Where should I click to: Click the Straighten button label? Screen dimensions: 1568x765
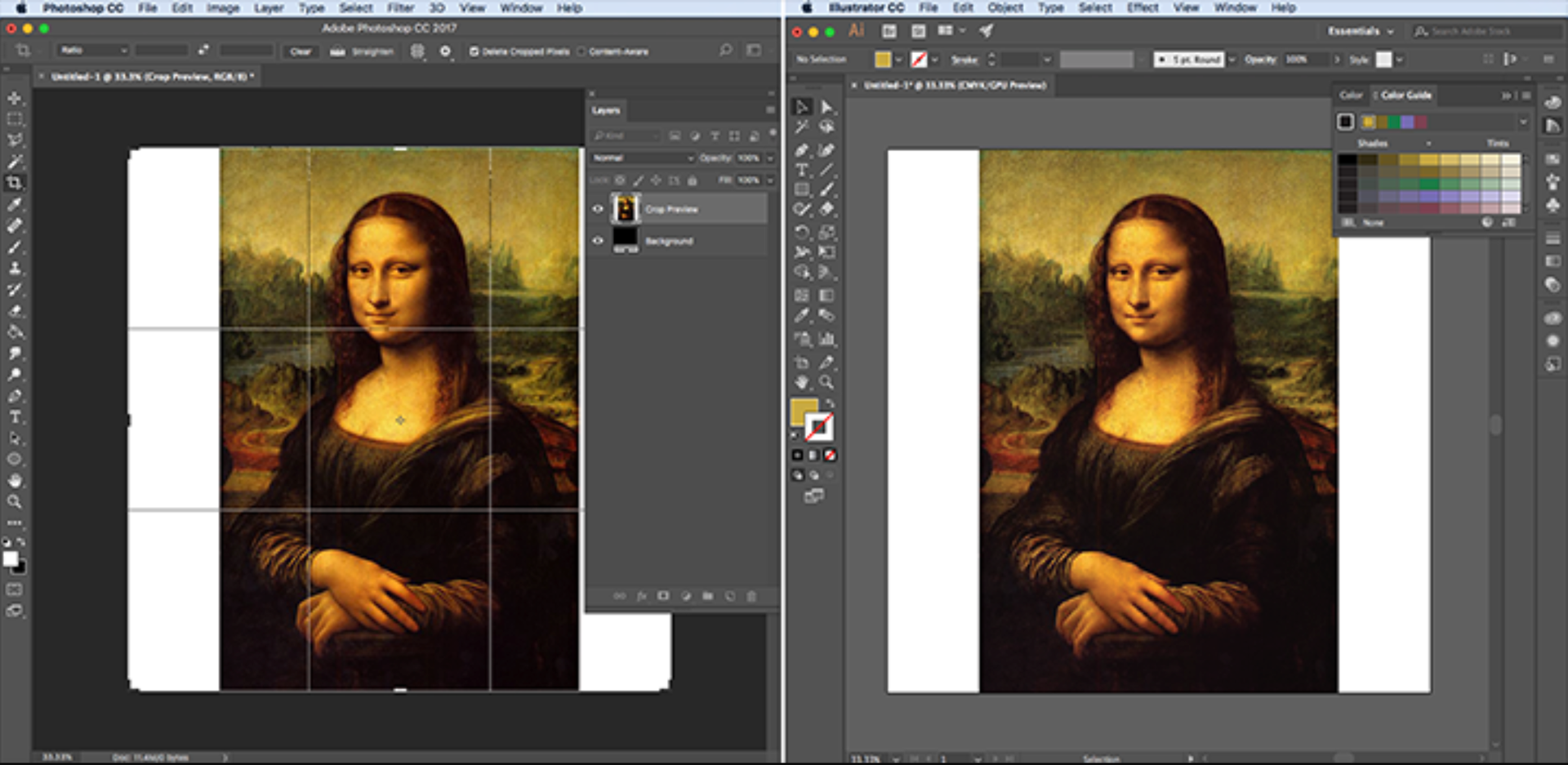point(372,51)
